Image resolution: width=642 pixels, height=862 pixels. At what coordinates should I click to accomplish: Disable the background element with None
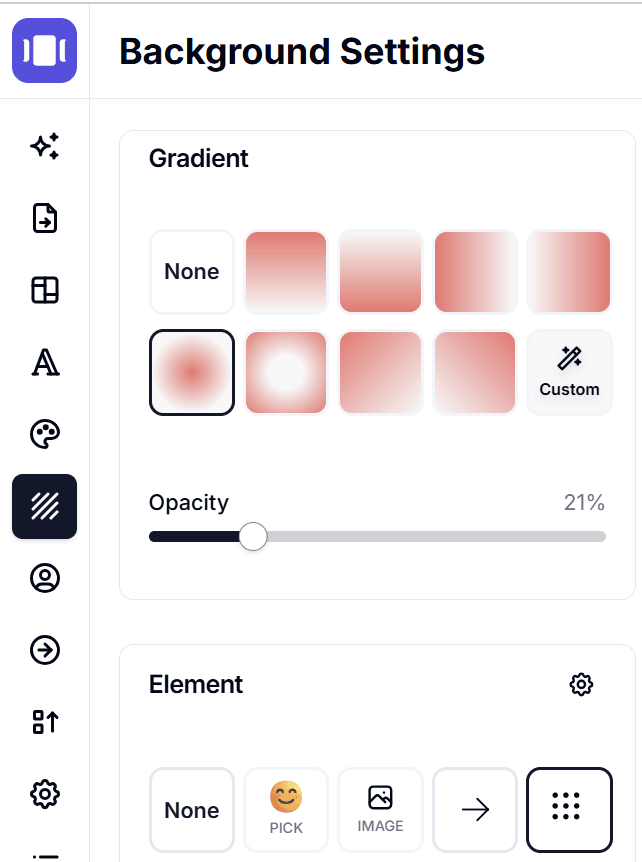coord(191,810)
